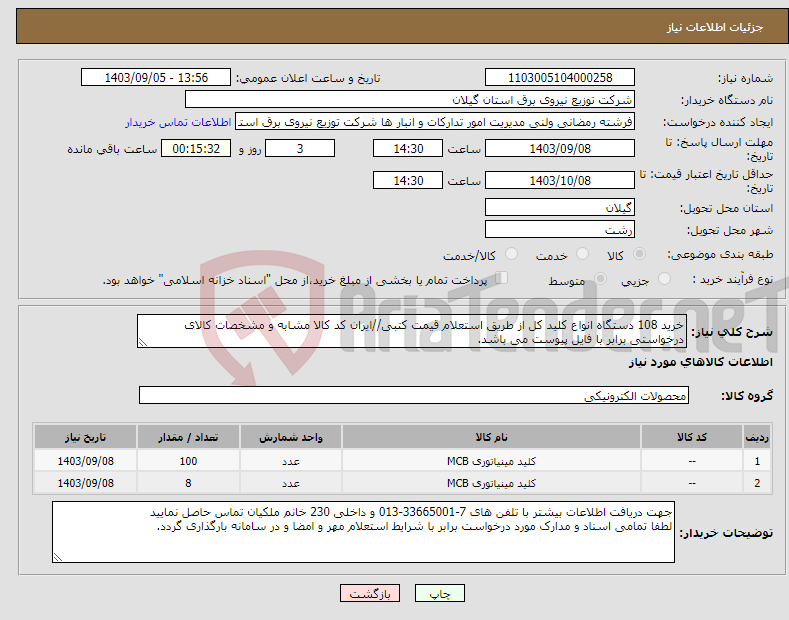This screenshot has height=620, width=789.
Task: Click the delivery city field رشت
Action: coord(560,229)
